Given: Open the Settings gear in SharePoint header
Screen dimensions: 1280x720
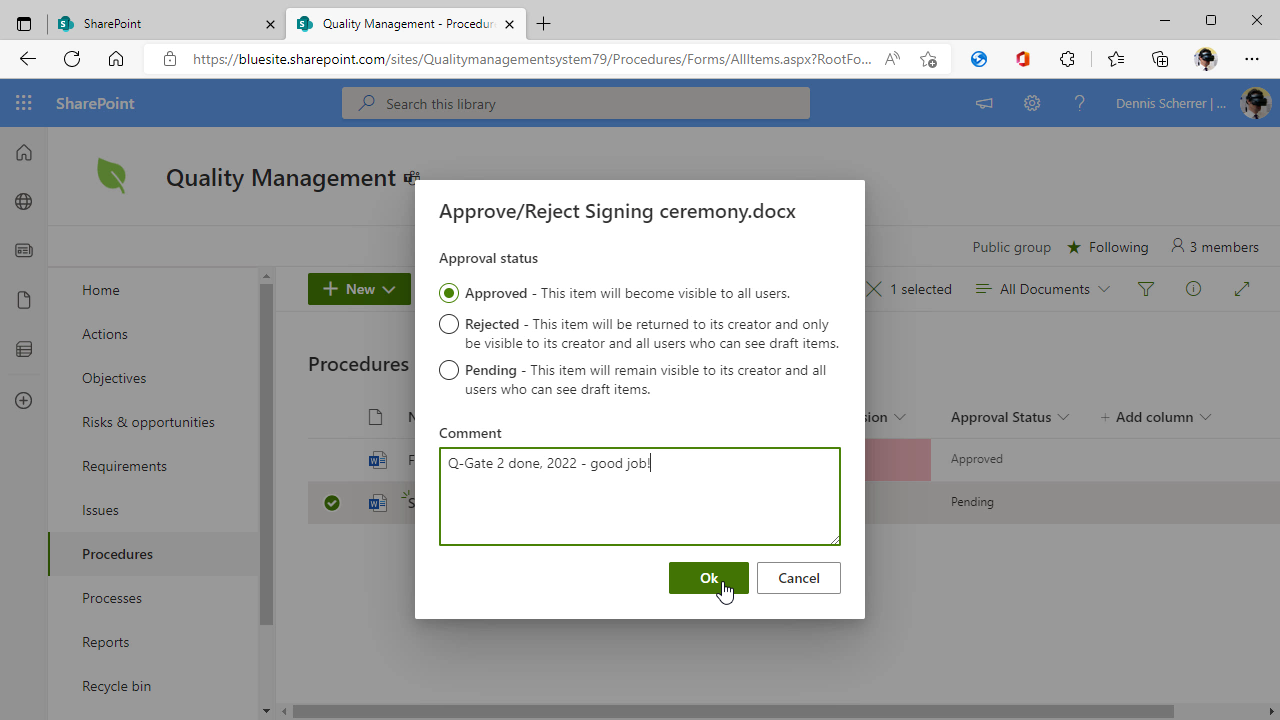Looking at the screenshot, I should [x=1032, y=103].
